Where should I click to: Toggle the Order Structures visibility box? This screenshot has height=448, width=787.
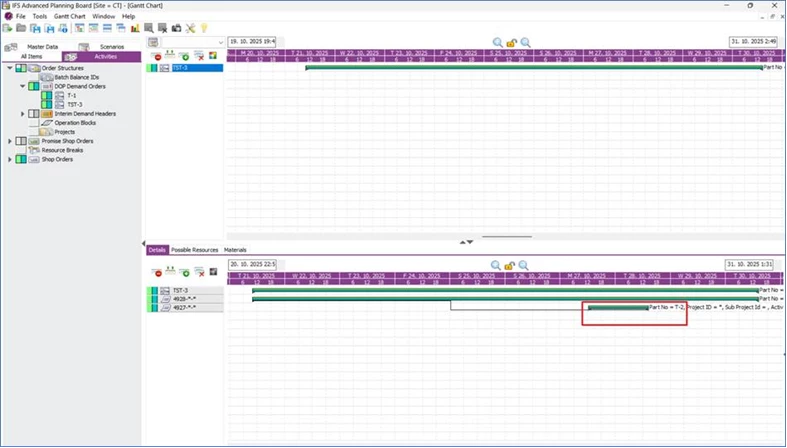21,68
